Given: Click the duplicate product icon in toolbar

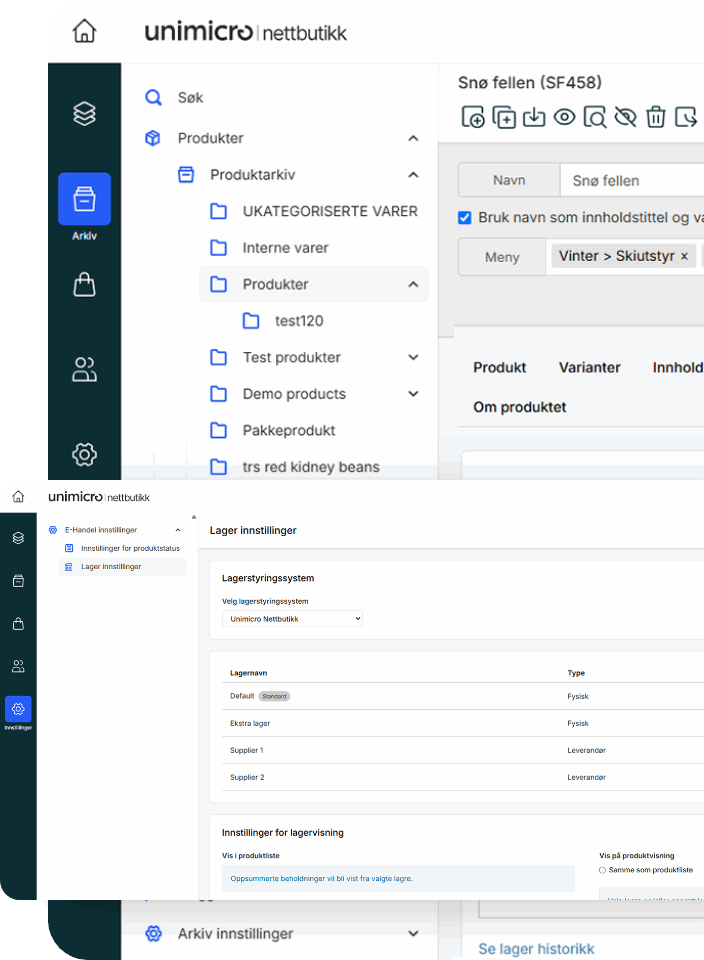Looking at the screenshot, I should coord(504,117).
